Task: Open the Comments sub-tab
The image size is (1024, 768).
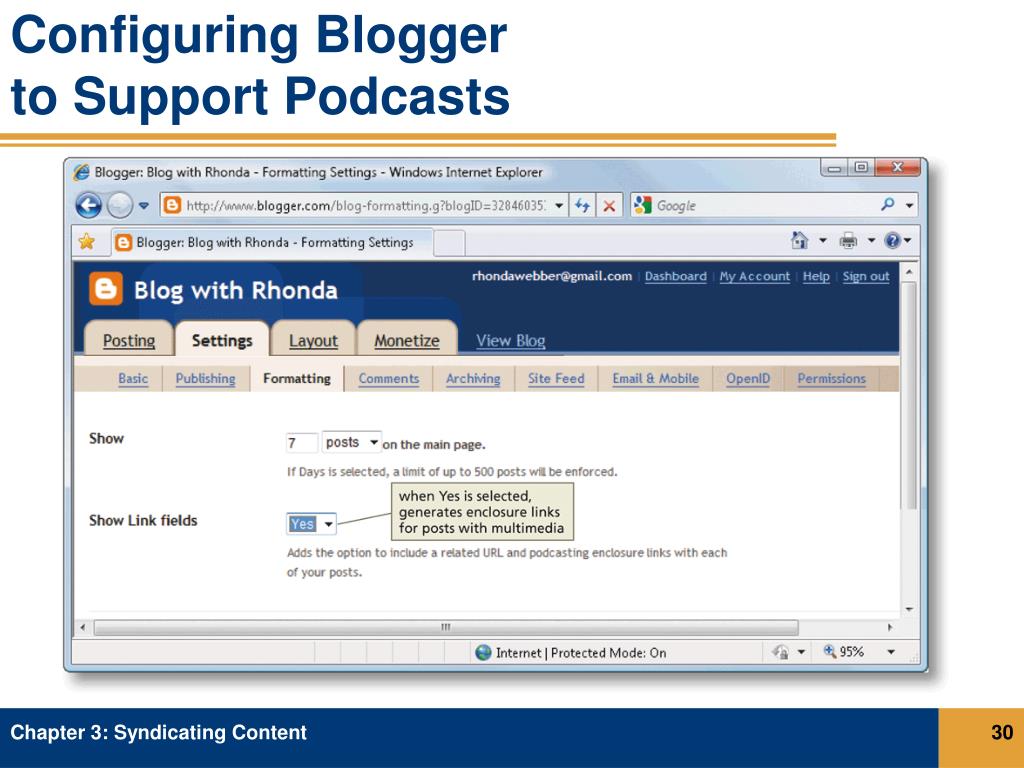Action: (389, 379)
